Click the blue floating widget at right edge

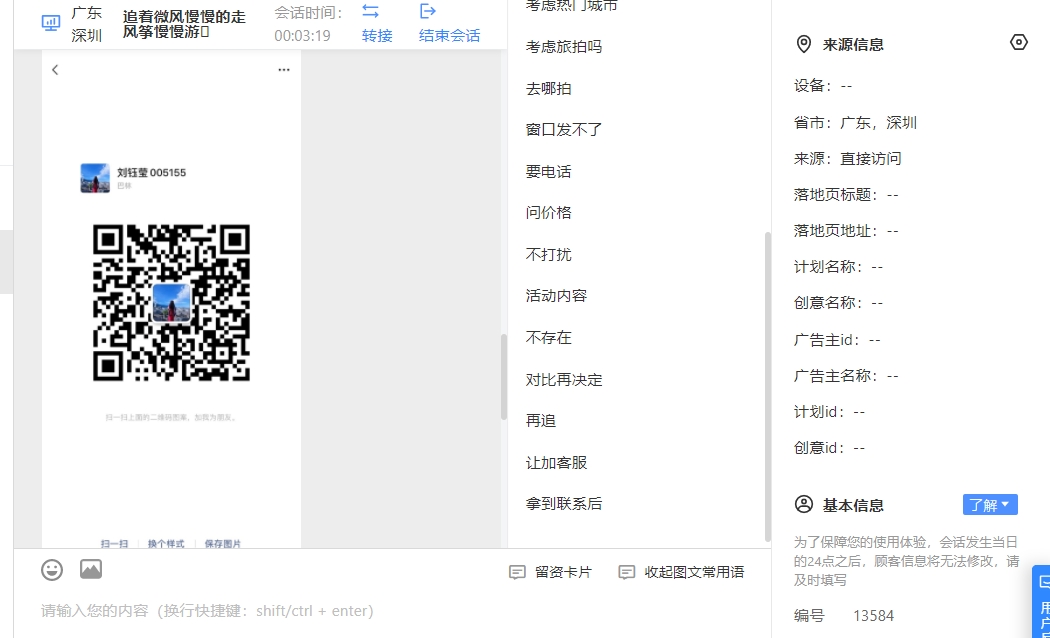[1041, 601]
